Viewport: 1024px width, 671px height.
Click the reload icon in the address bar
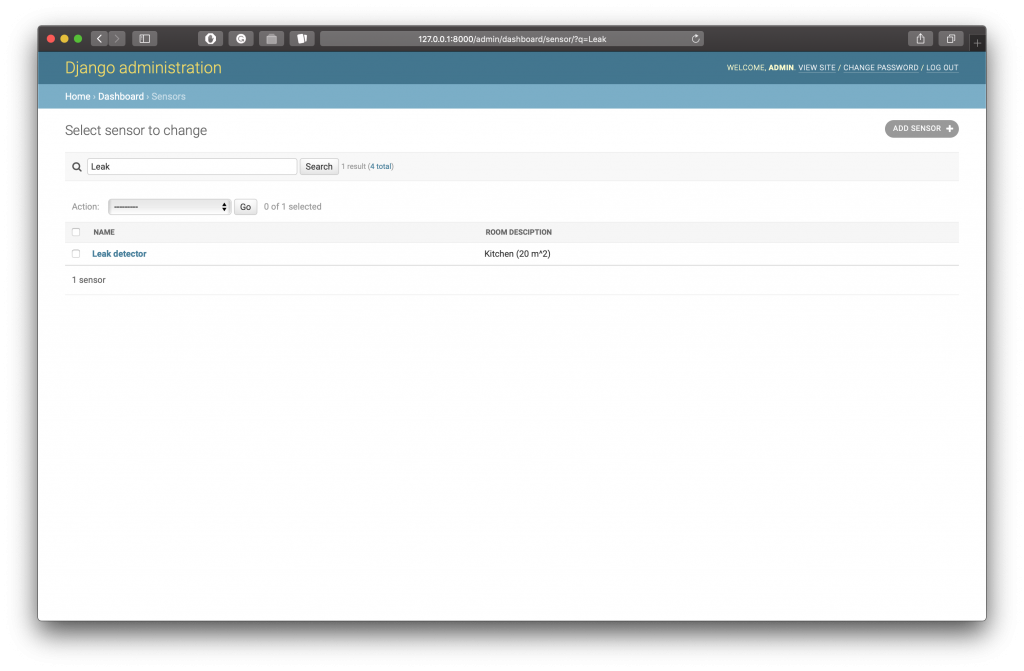pyautogui.click(x=696, y=38)
